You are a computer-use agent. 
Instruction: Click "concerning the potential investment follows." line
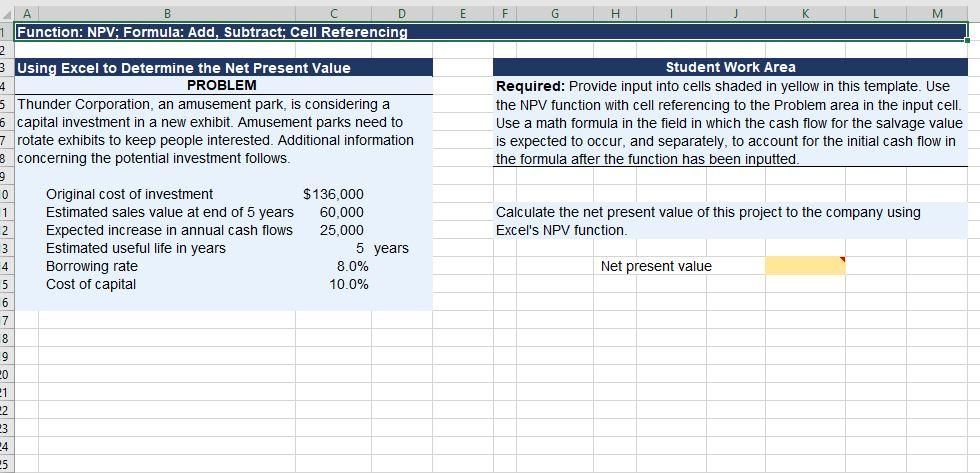point(153,158)
